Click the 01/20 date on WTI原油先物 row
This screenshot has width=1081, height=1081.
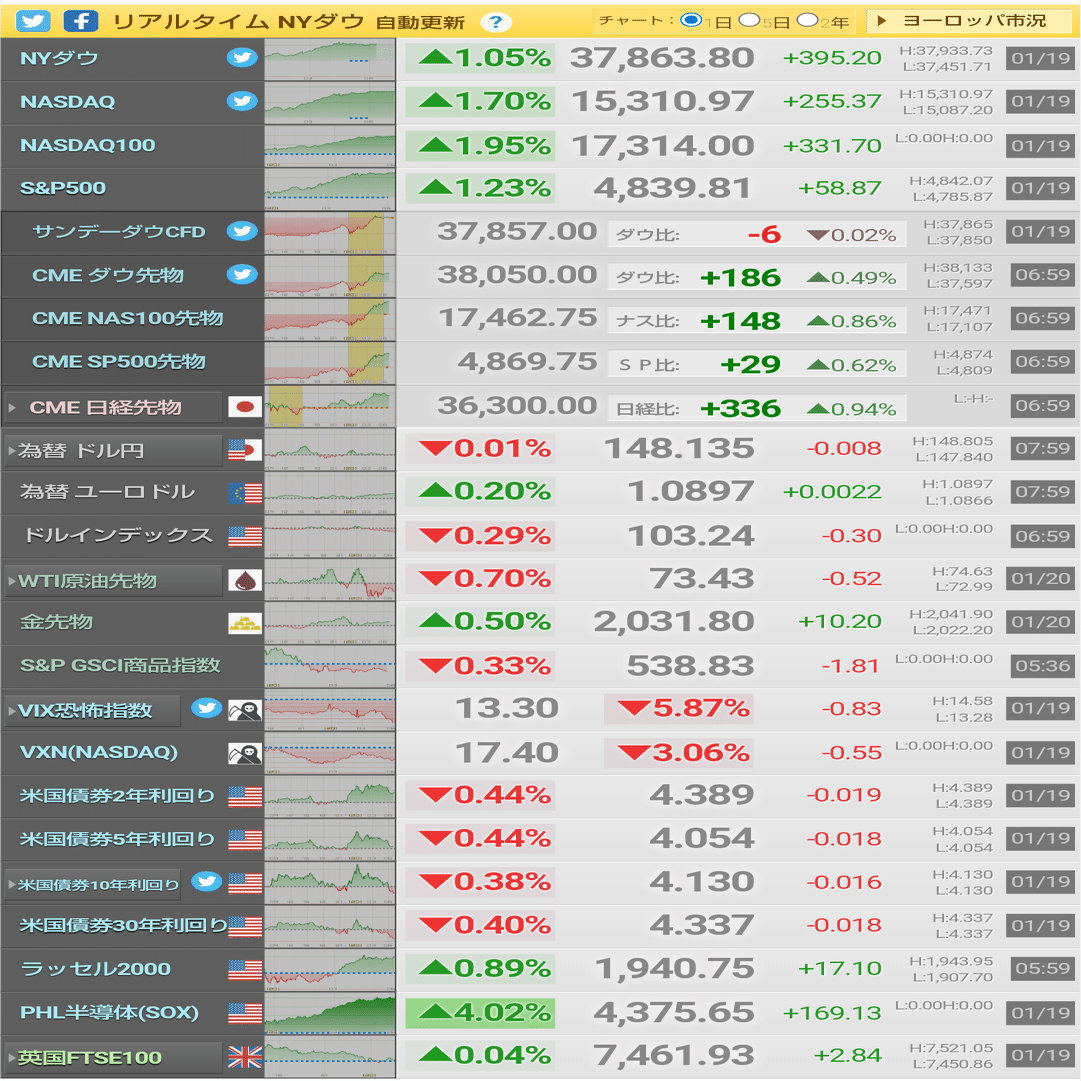[1041, 578]
